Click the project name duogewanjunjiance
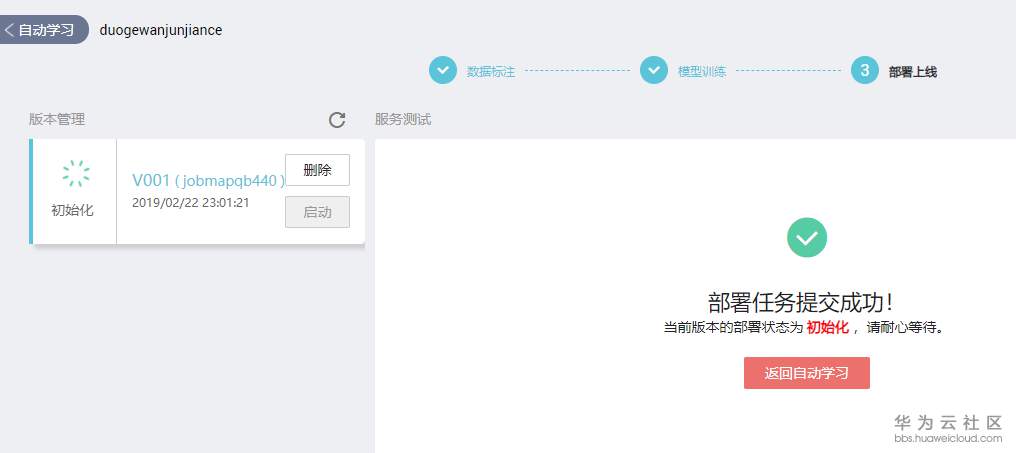Viewport: 1016px width, 453px height. coord(161,30)
